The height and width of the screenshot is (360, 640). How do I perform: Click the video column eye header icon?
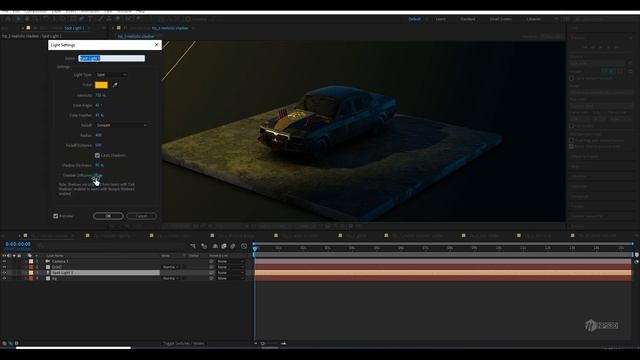pyautogui.click(x=4, y=256)
